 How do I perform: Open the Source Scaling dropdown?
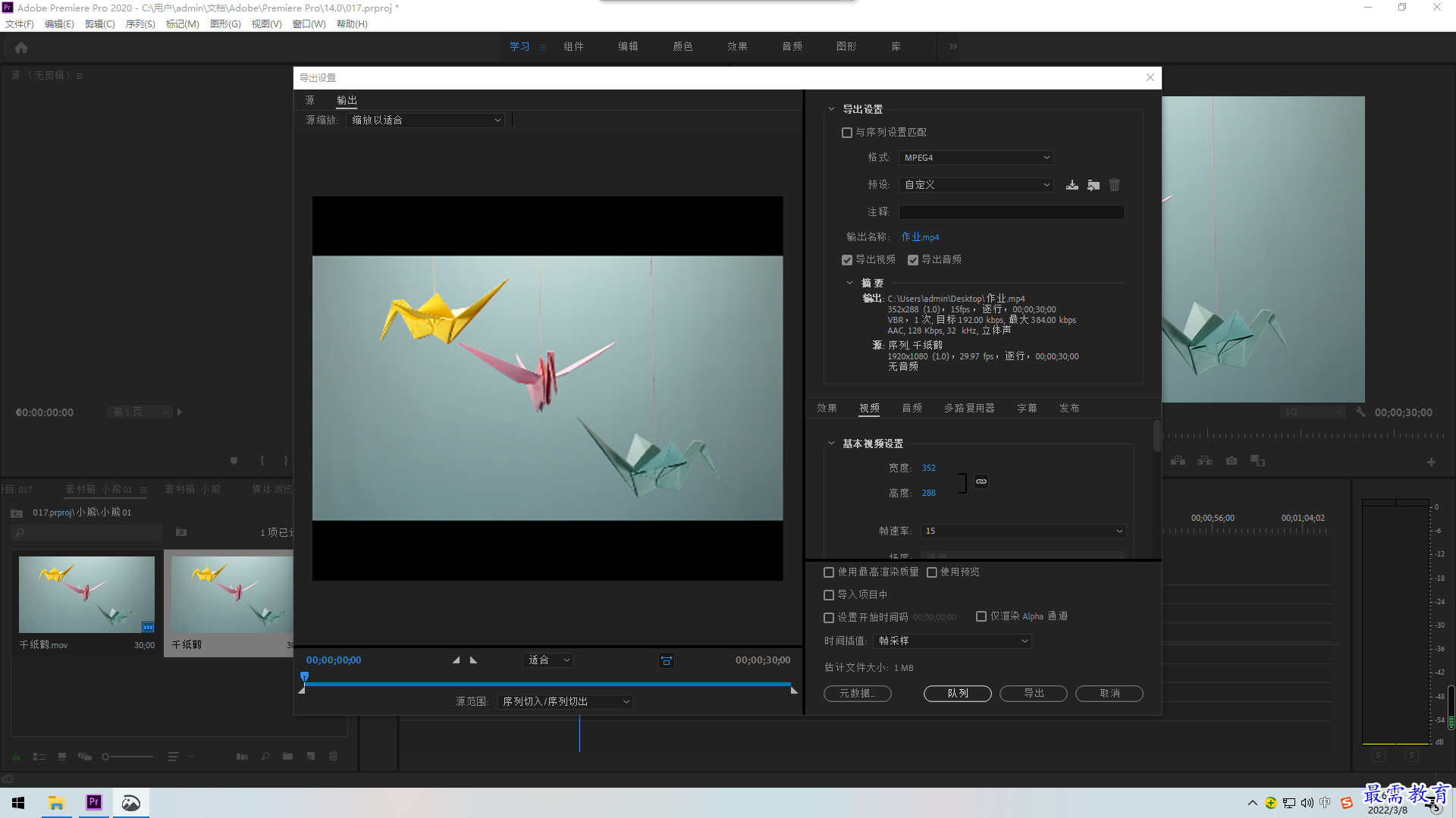(425, 121)
